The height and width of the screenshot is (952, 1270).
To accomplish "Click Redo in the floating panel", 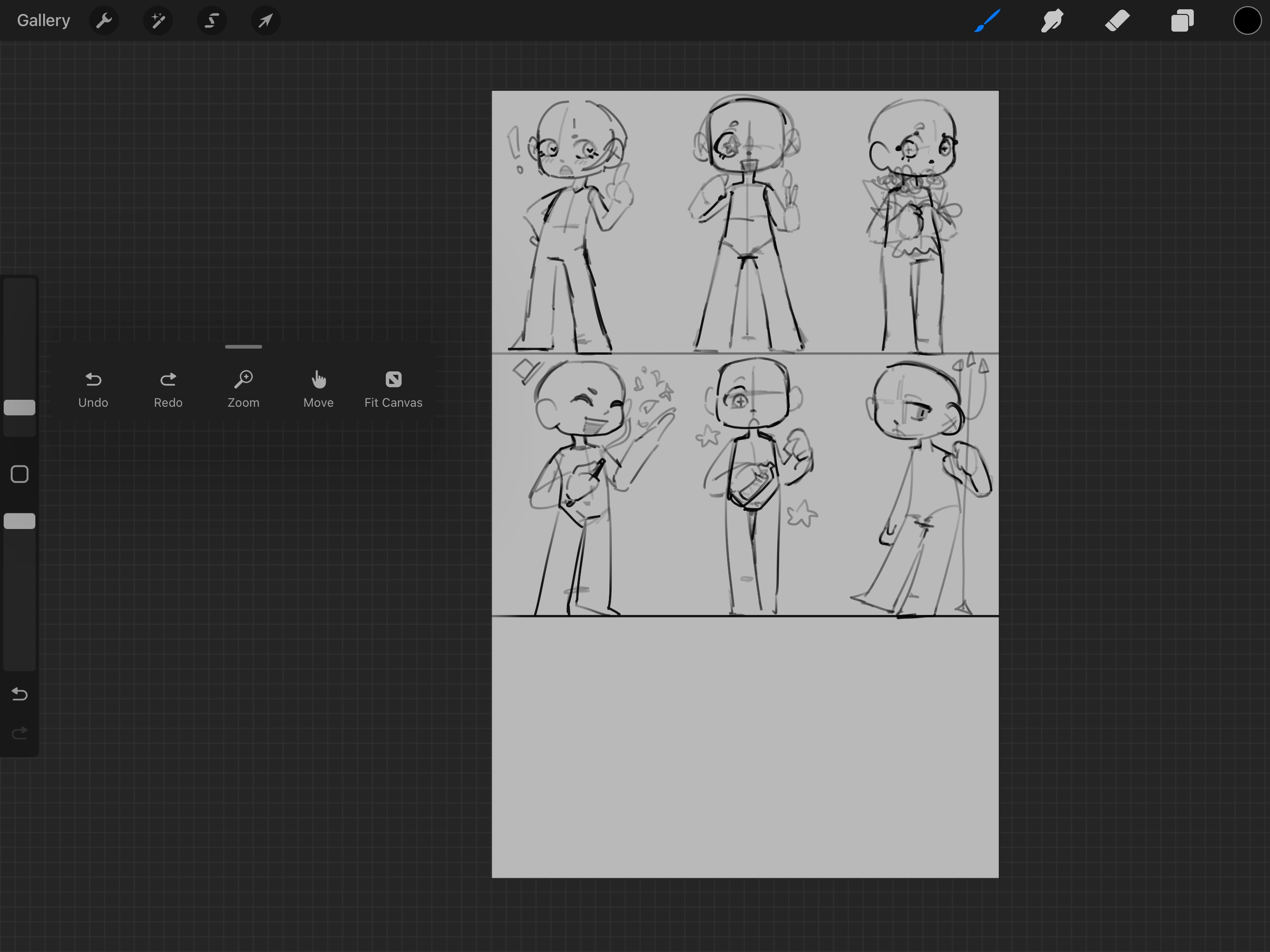I will point(168,389).
